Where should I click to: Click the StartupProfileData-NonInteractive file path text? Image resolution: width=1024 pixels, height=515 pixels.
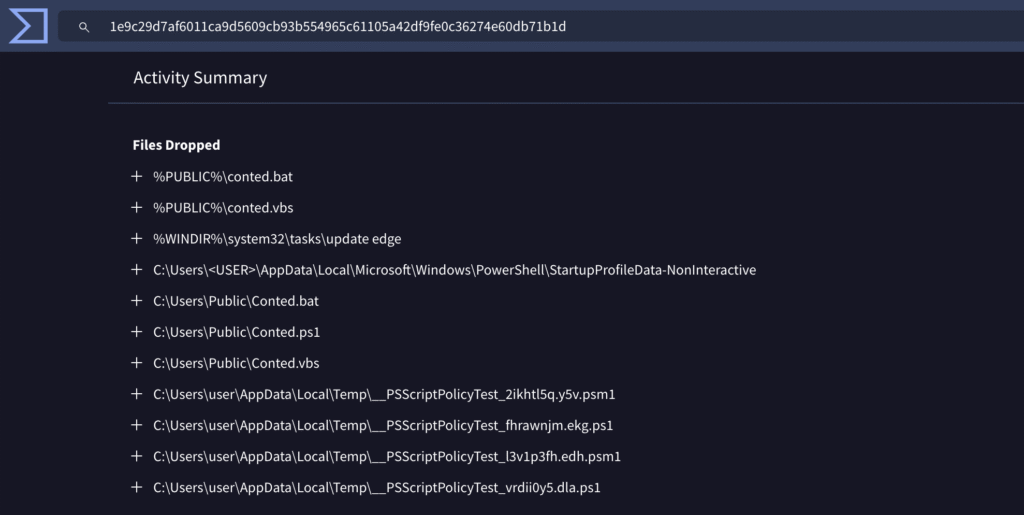[x=454, y=270]
